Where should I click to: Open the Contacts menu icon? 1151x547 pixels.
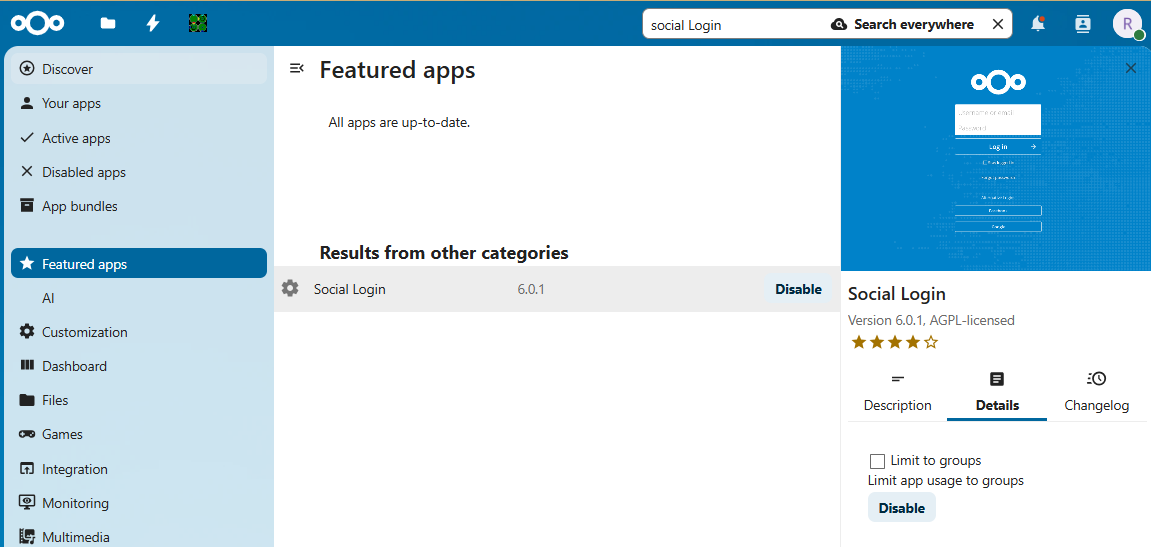click(x=1082, y=24)
